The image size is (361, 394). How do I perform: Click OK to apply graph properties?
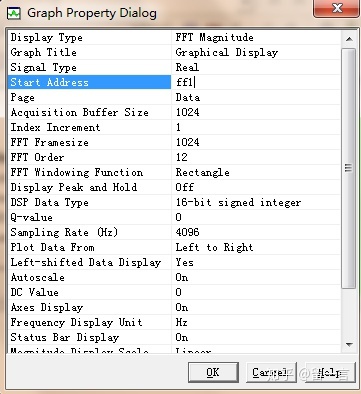(x=213, y=372)
